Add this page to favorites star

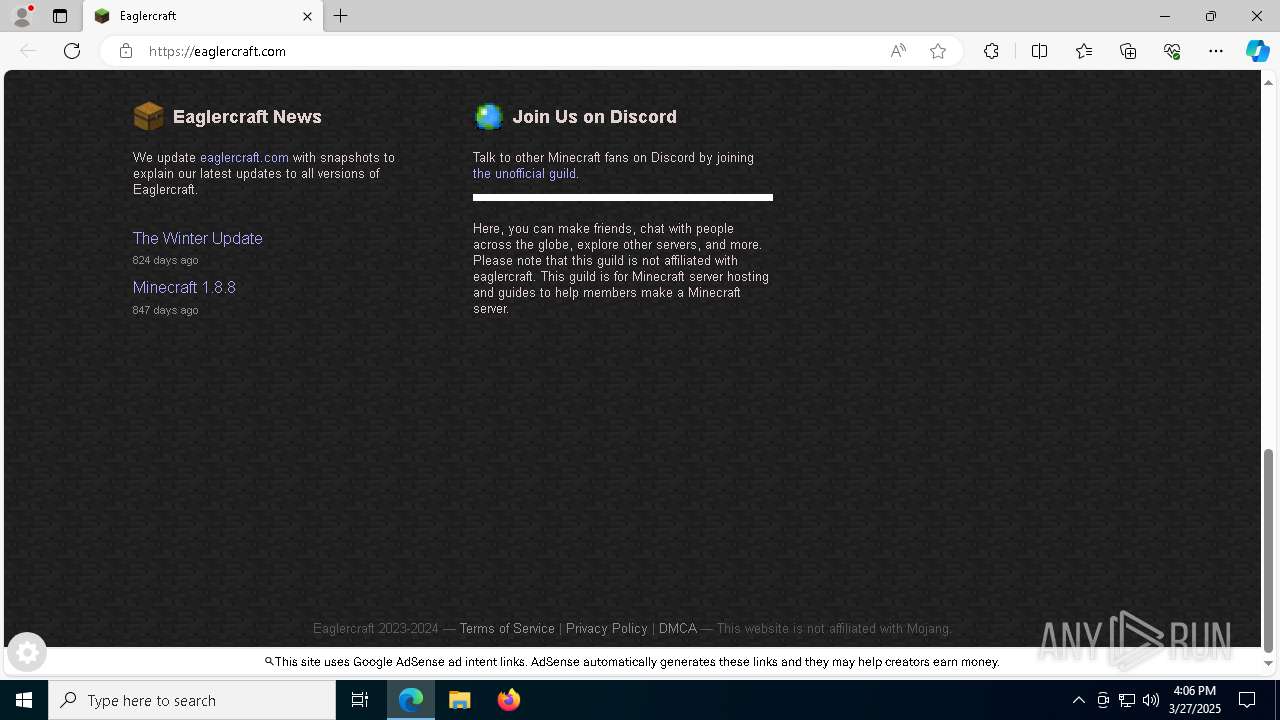(x=938, y=51)
